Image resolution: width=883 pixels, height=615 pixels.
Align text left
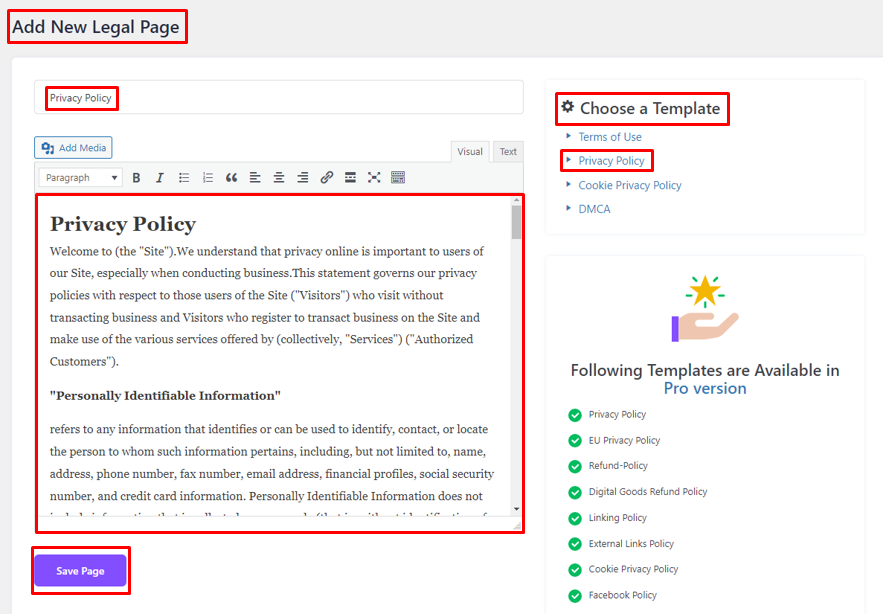(255, 178)
